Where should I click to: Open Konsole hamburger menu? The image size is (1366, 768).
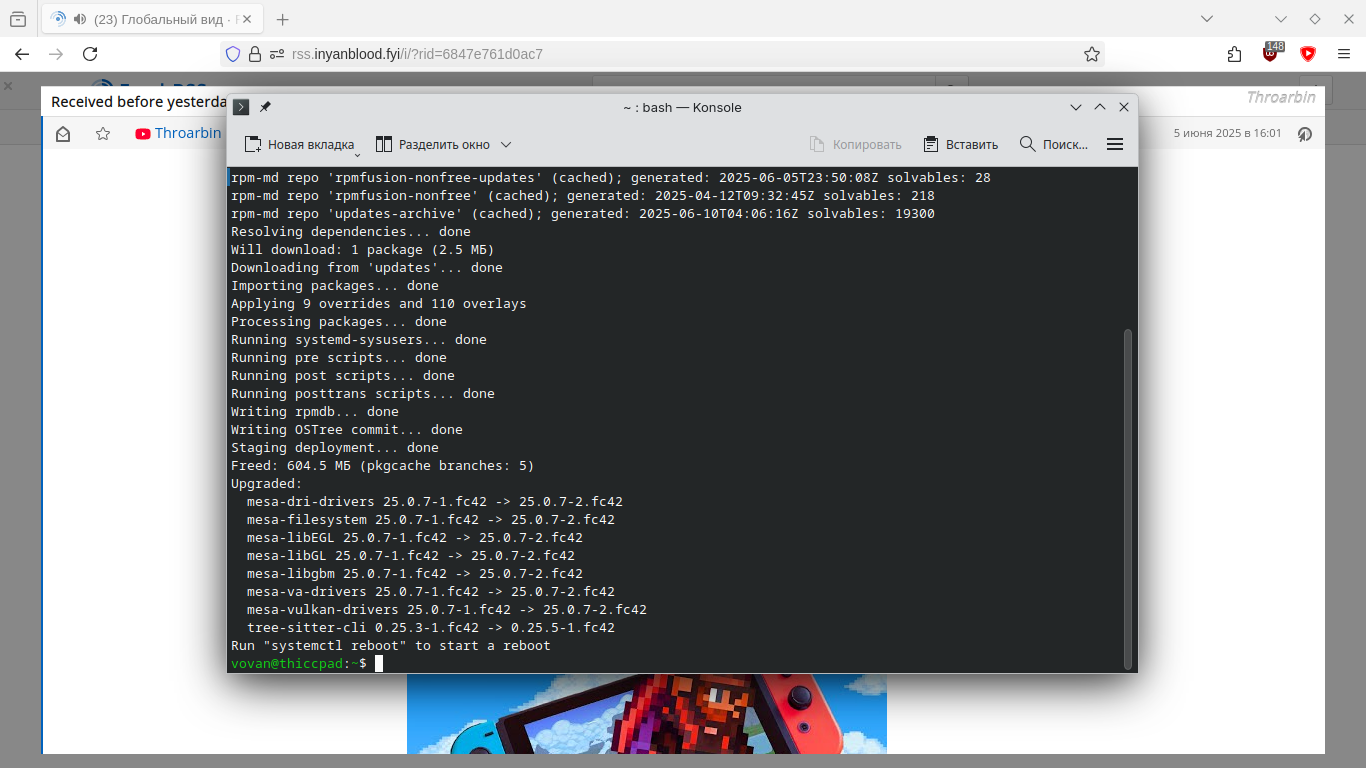coord(1115,145)
